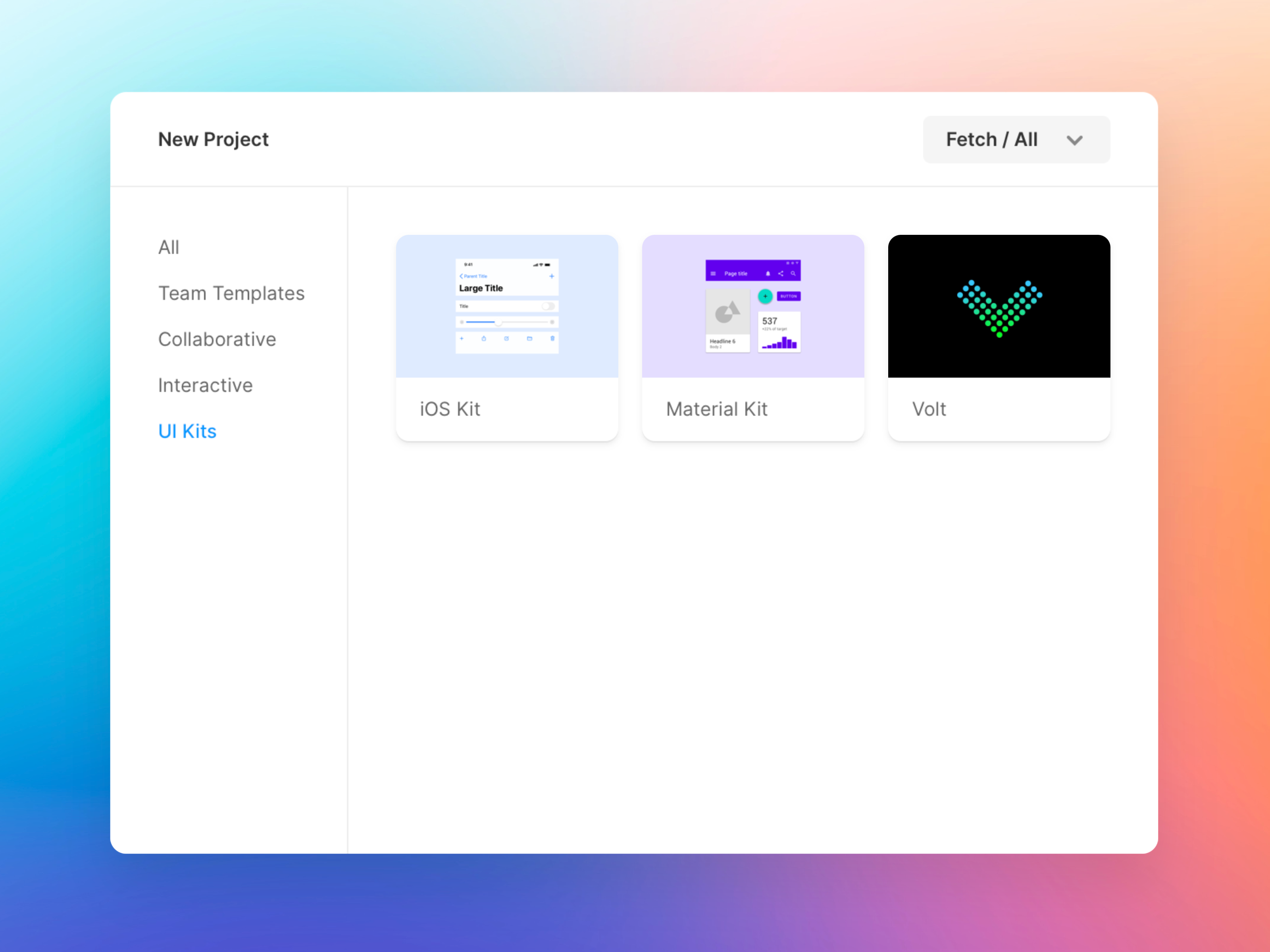Click the teal plus floating action button
1270x952 pixels.
tap(766, 297)
